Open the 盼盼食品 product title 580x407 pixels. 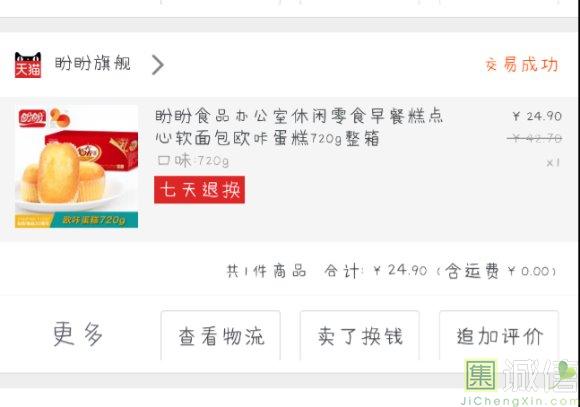tap(299, 127)
